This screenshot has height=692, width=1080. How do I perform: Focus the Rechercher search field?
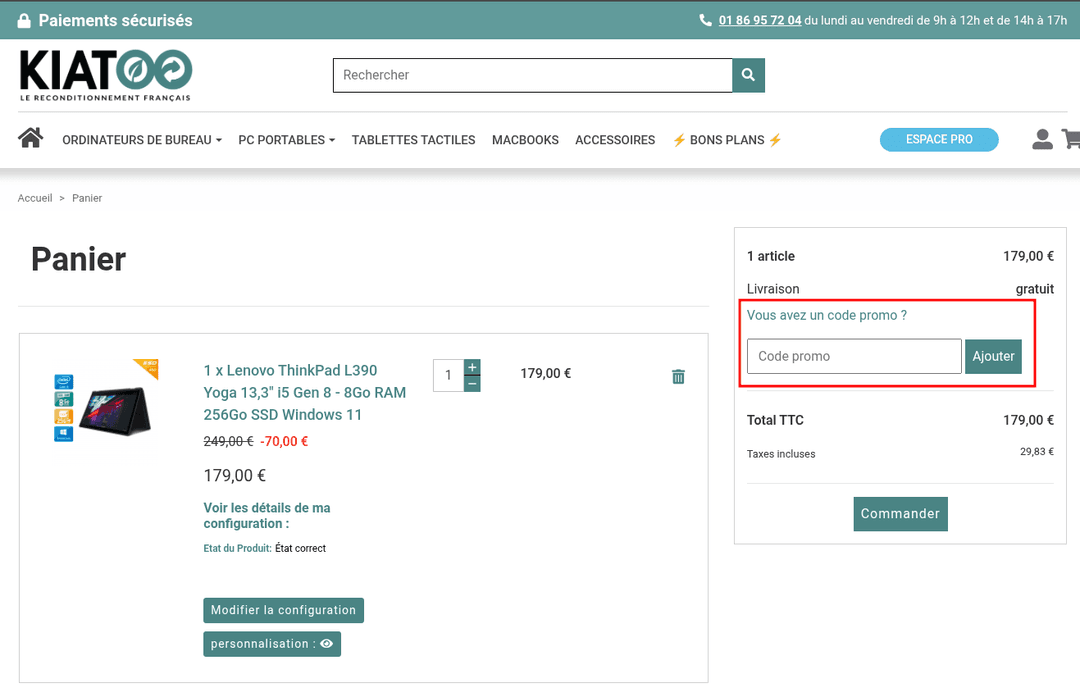tap(532, 75)
